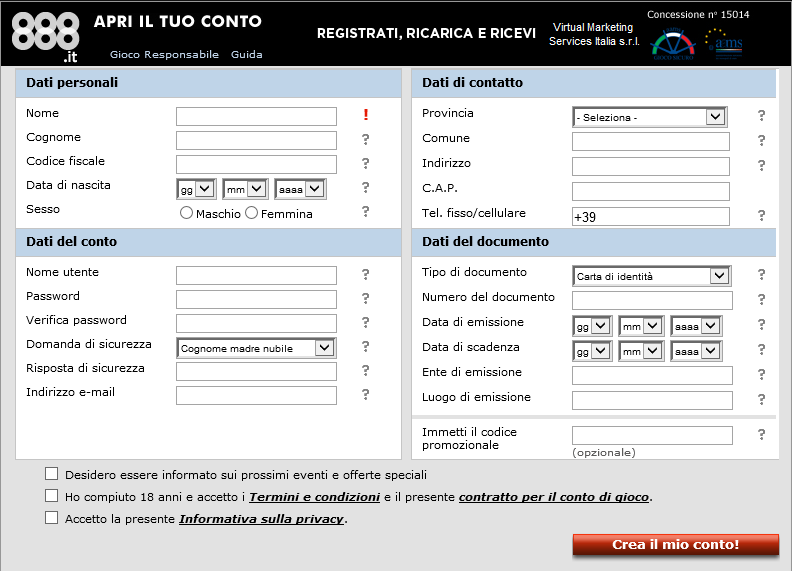Open the Tipo di documento dropdown
Viewport: 792px width, 571px height.
pos(652,276)
